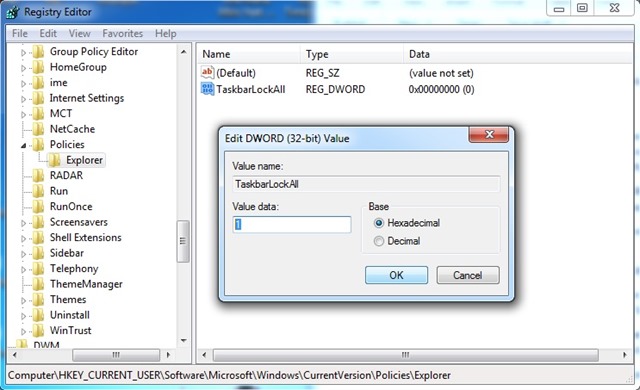640x390 pixels.
Task: Click the ime folder icon
Action: 38,83
